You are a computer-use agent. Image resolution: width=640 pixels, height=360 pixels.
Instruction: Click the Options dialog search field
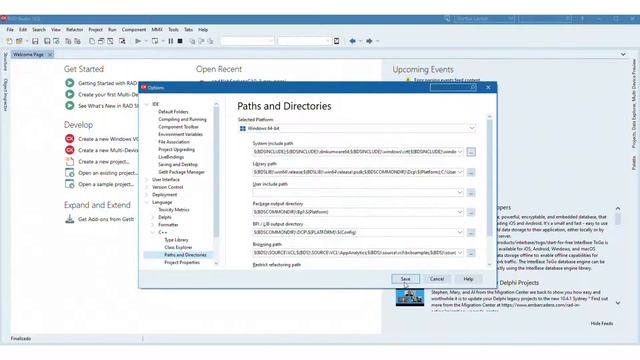click(x=453, y=87)
